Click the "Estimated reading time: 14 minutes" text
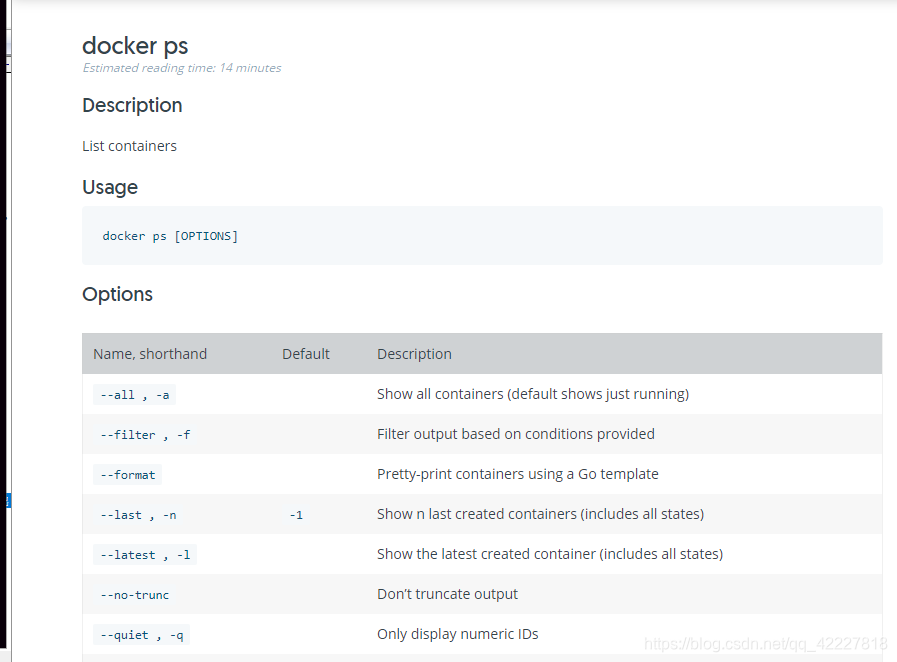897x662 pixels. click(x=182, y=68)
